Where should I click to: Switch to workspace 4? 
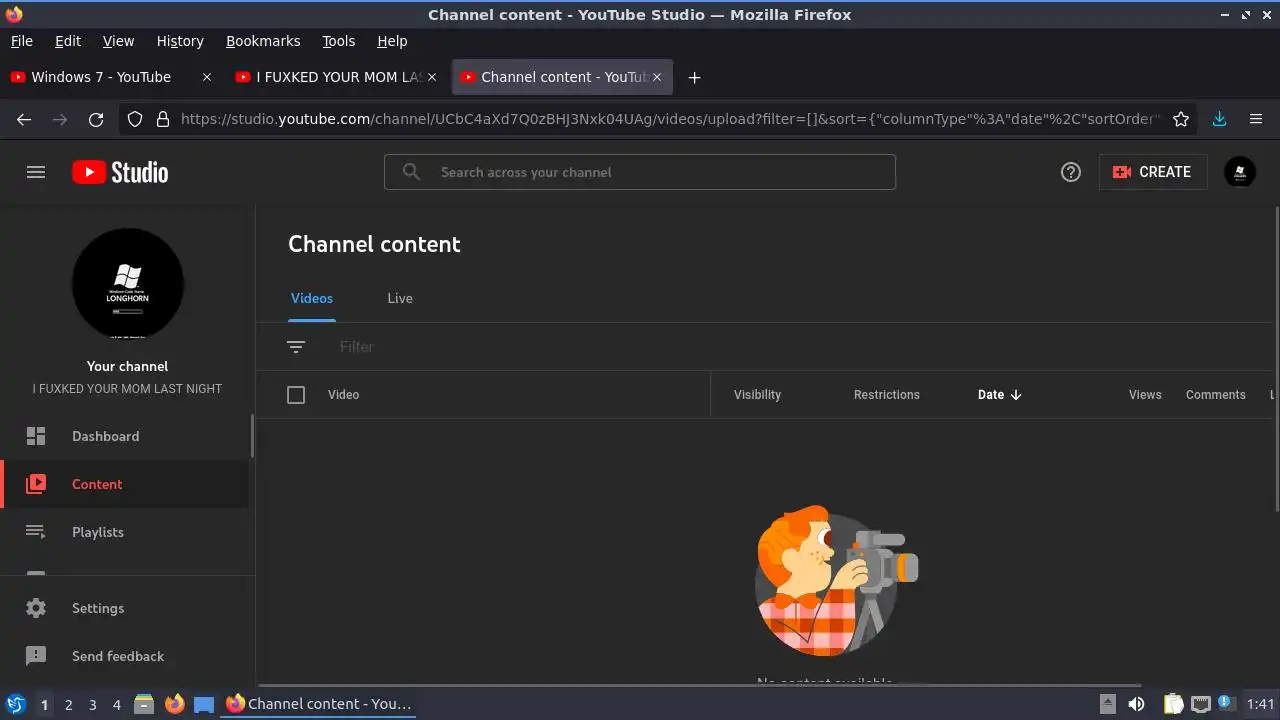coord(116,704)
